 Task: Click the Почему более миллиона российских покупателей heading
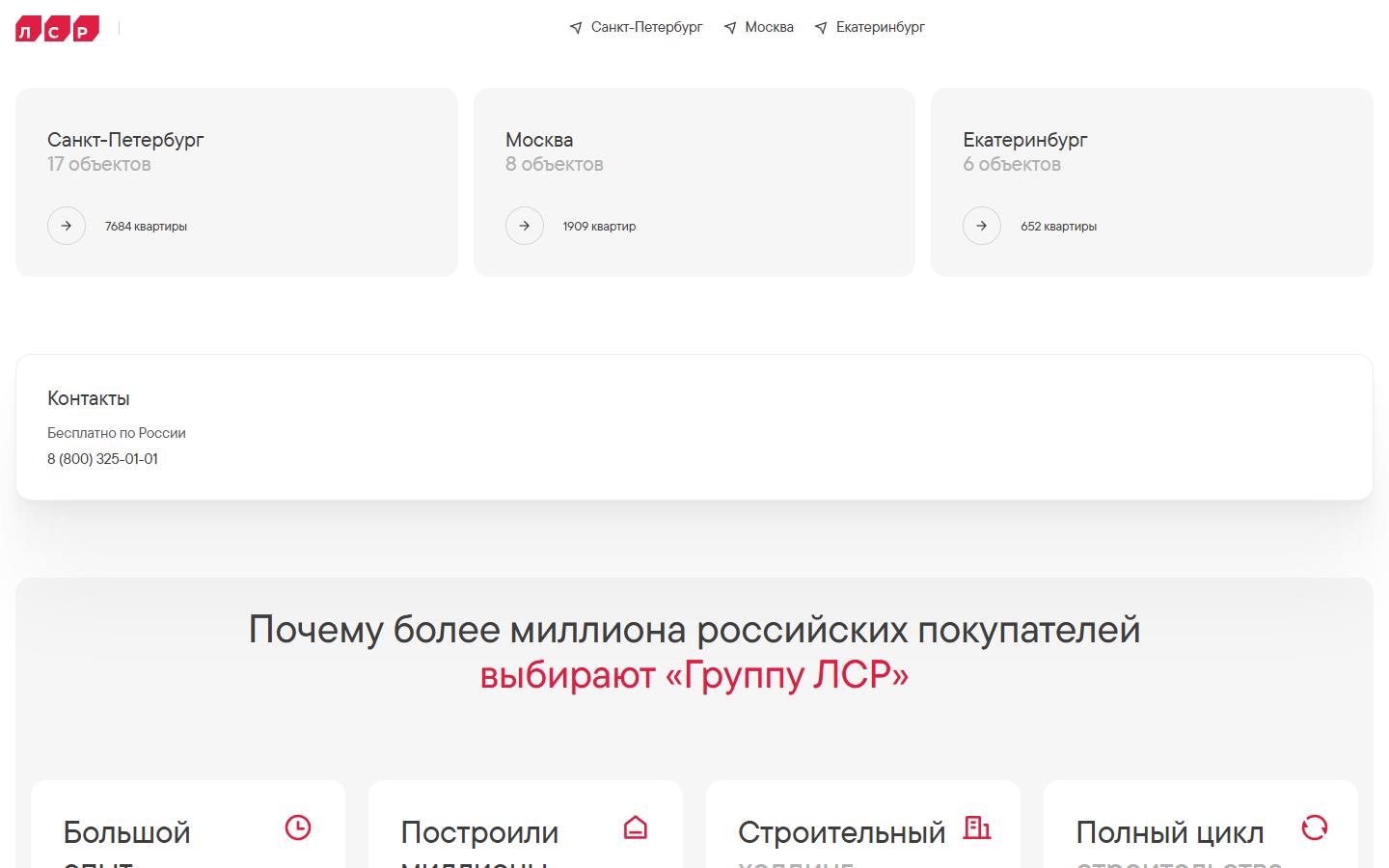694,630
